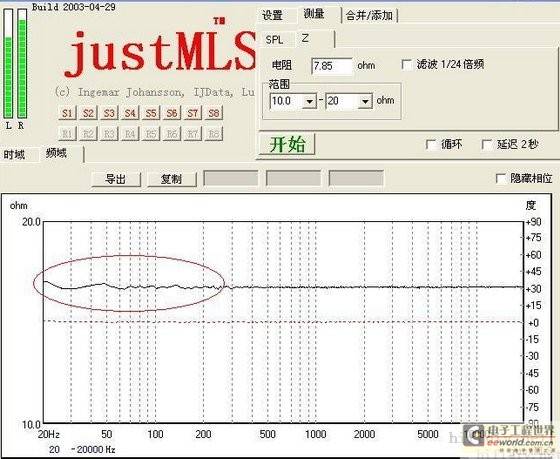This screenshot has height=459, width=560.
Task: Click the 20.0 ohm axis label
Action: coord(31,222)
